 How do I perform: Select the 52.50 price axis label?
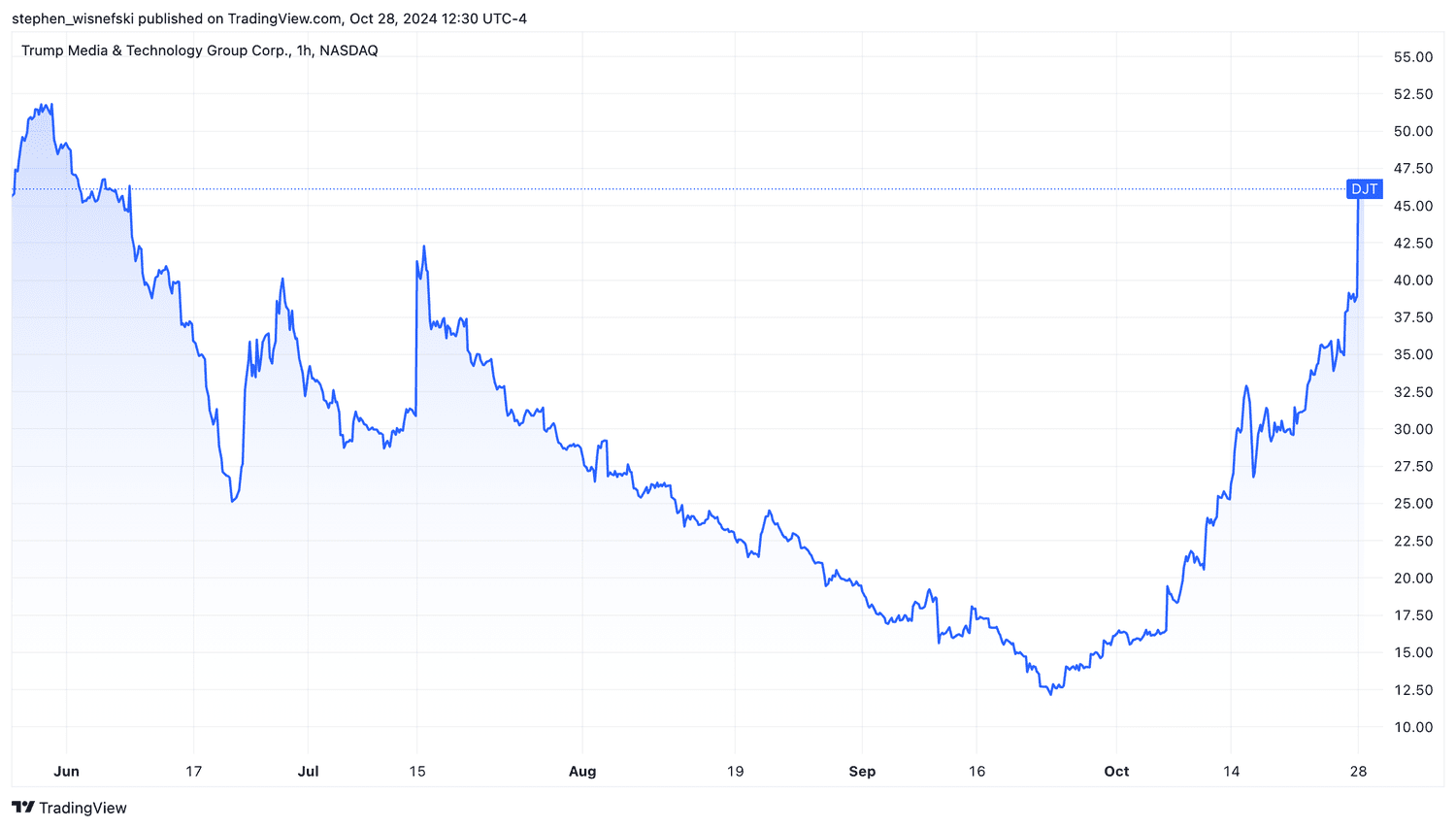point(1413,94)
